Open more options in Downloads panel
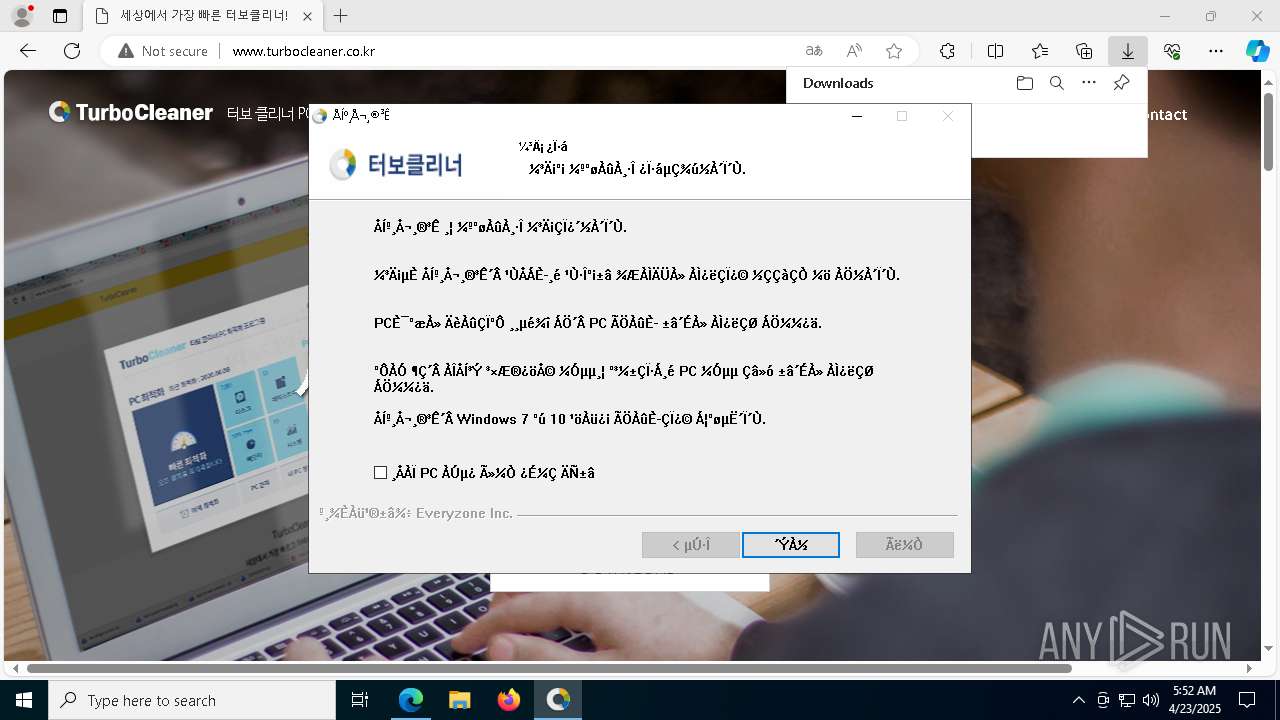Viewport: 1280px width, 720px height. tap(1089, 83)
